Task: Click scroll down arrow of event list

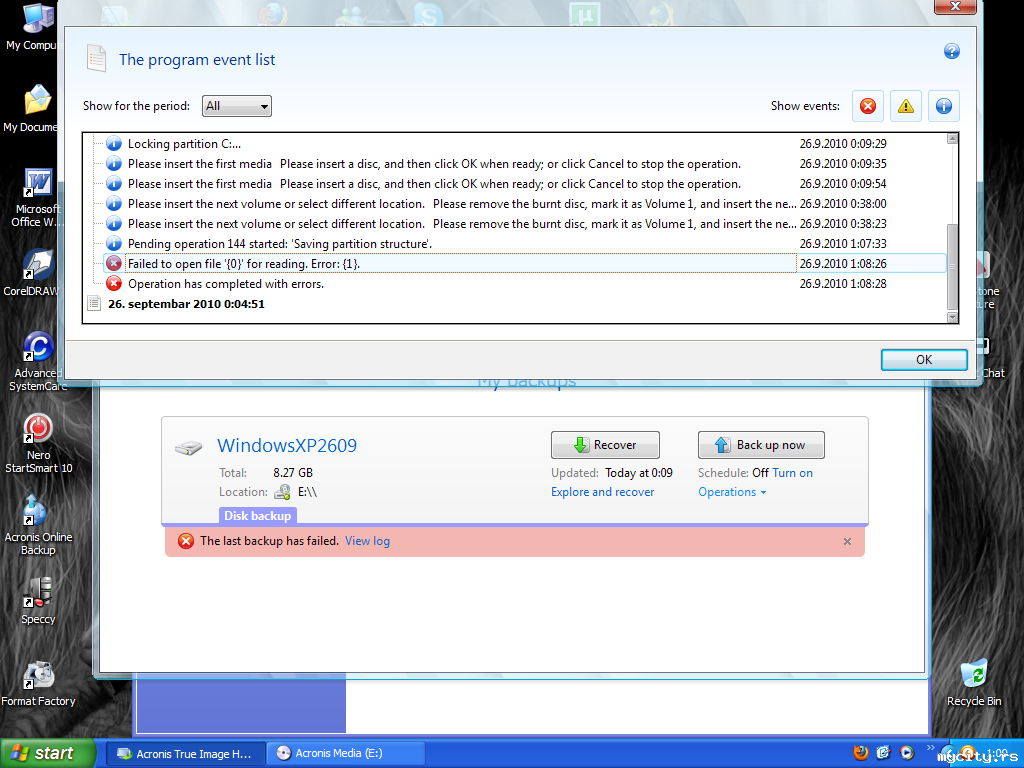Action: [952, 317]
